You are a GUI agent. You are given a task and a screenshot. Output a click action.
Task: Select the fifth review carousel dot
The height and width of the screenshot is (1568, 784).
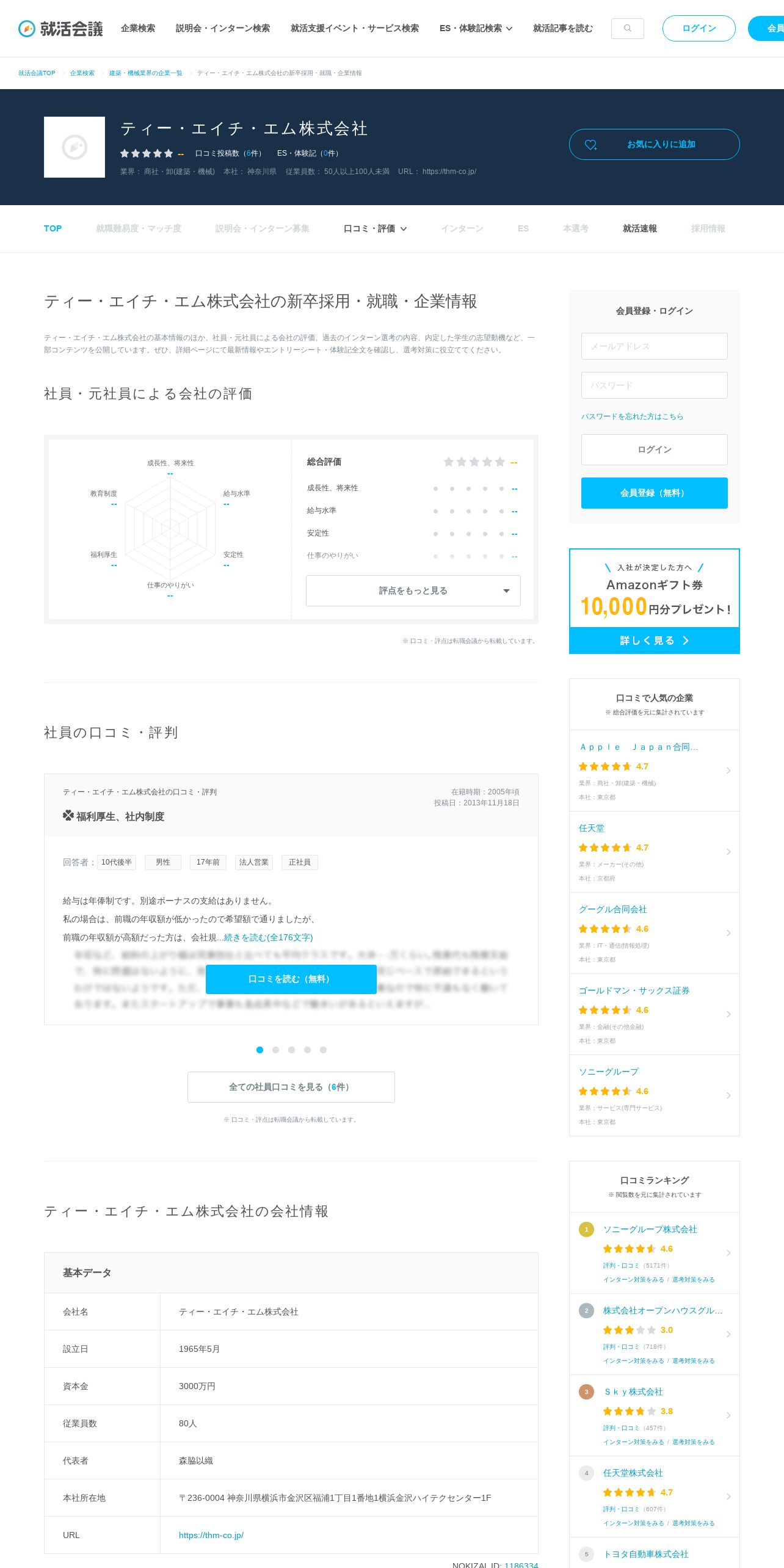(x=323, y=1050)
